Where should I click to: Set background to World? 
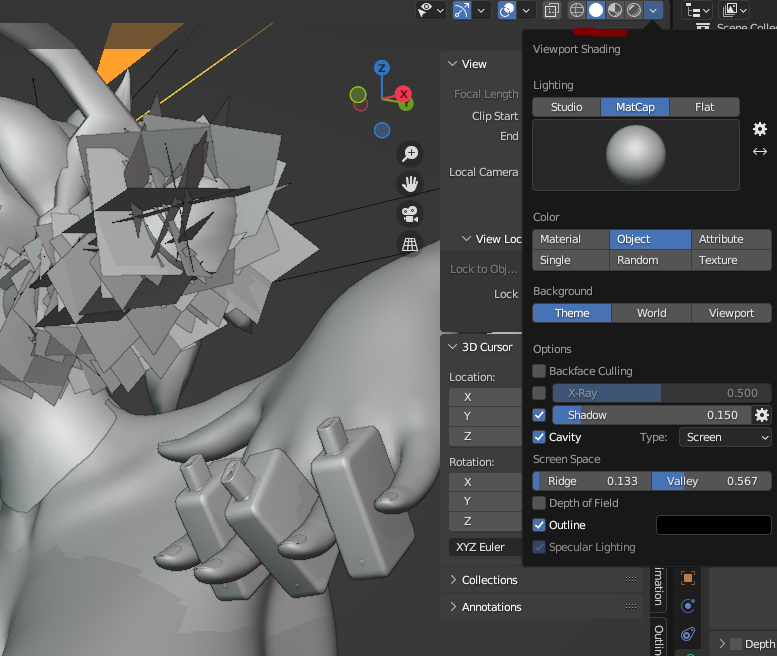[651, 313]
